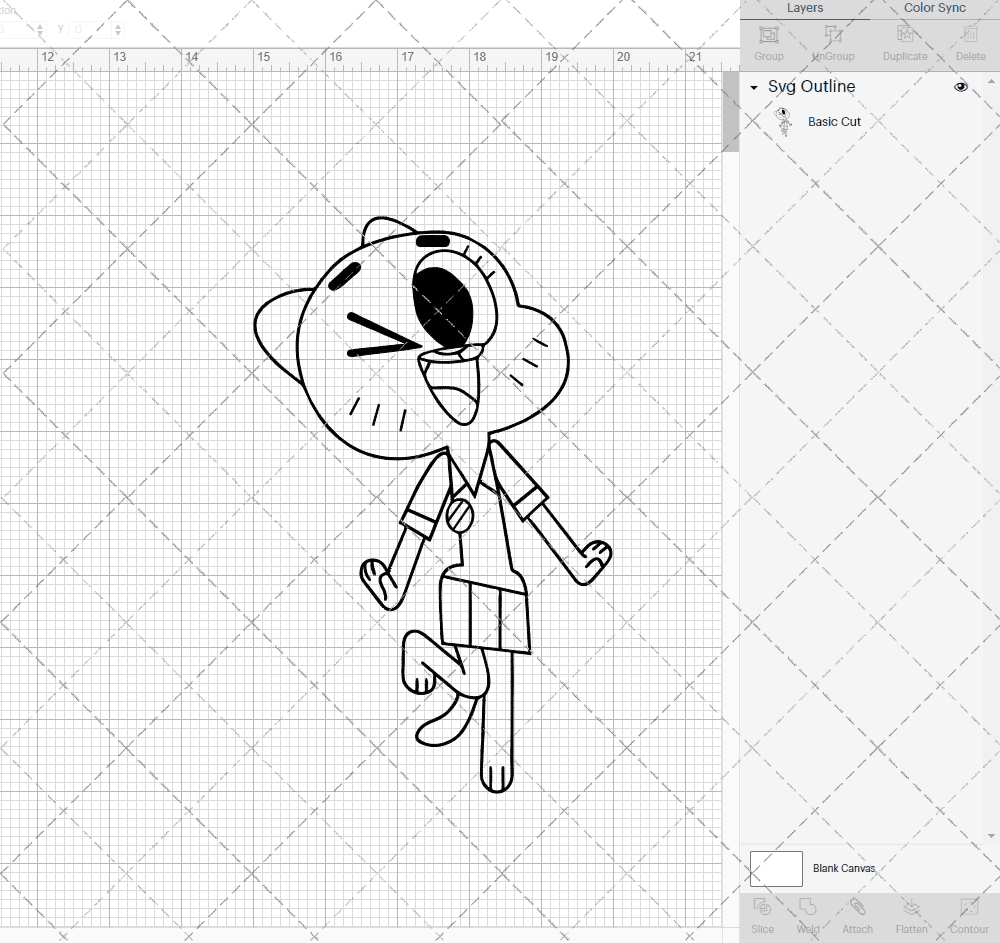Screen dimensions: 1000x943
Task: Click the Delete layer icon
Action: coord(970,35)
